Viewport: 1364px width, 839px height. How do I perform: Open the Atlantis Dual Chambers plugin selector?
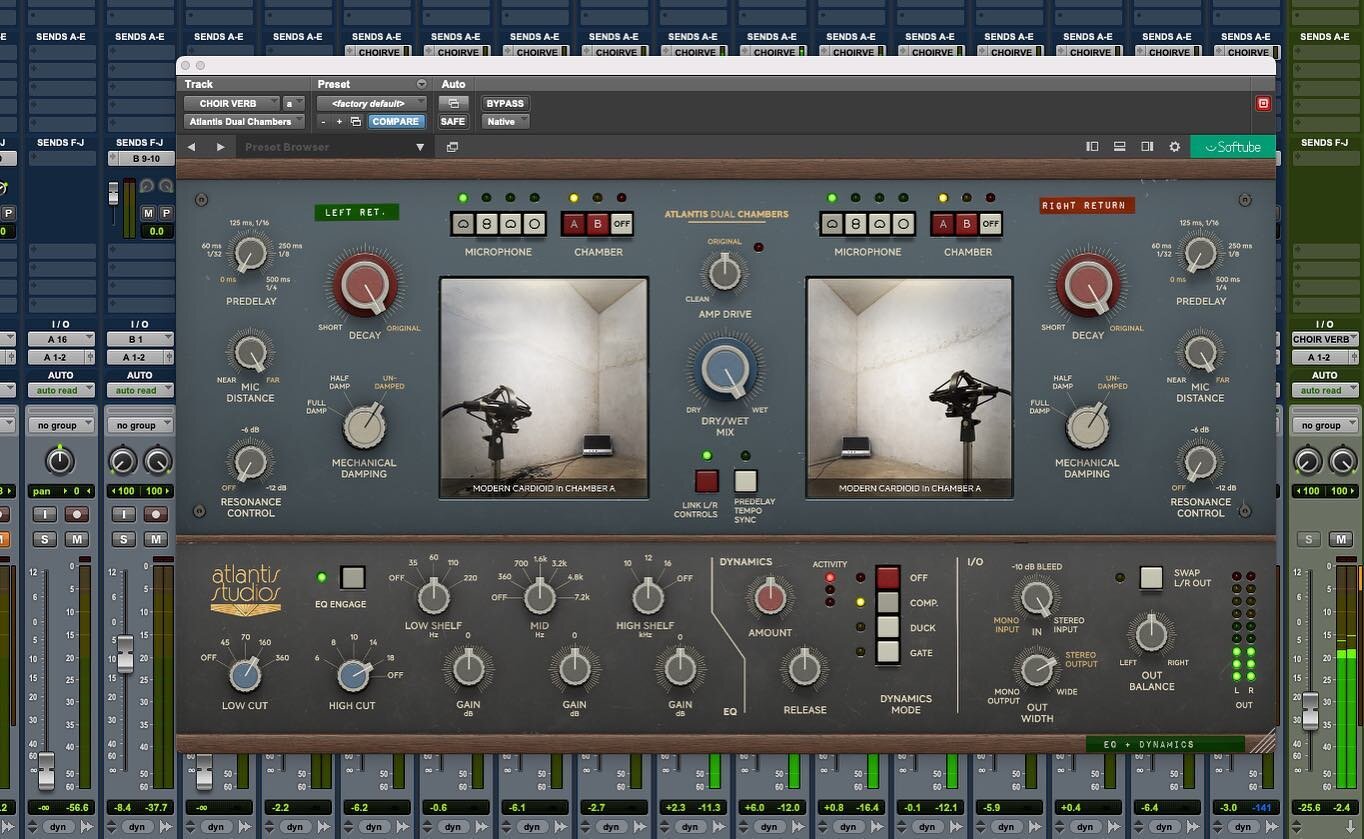(245, 122)
